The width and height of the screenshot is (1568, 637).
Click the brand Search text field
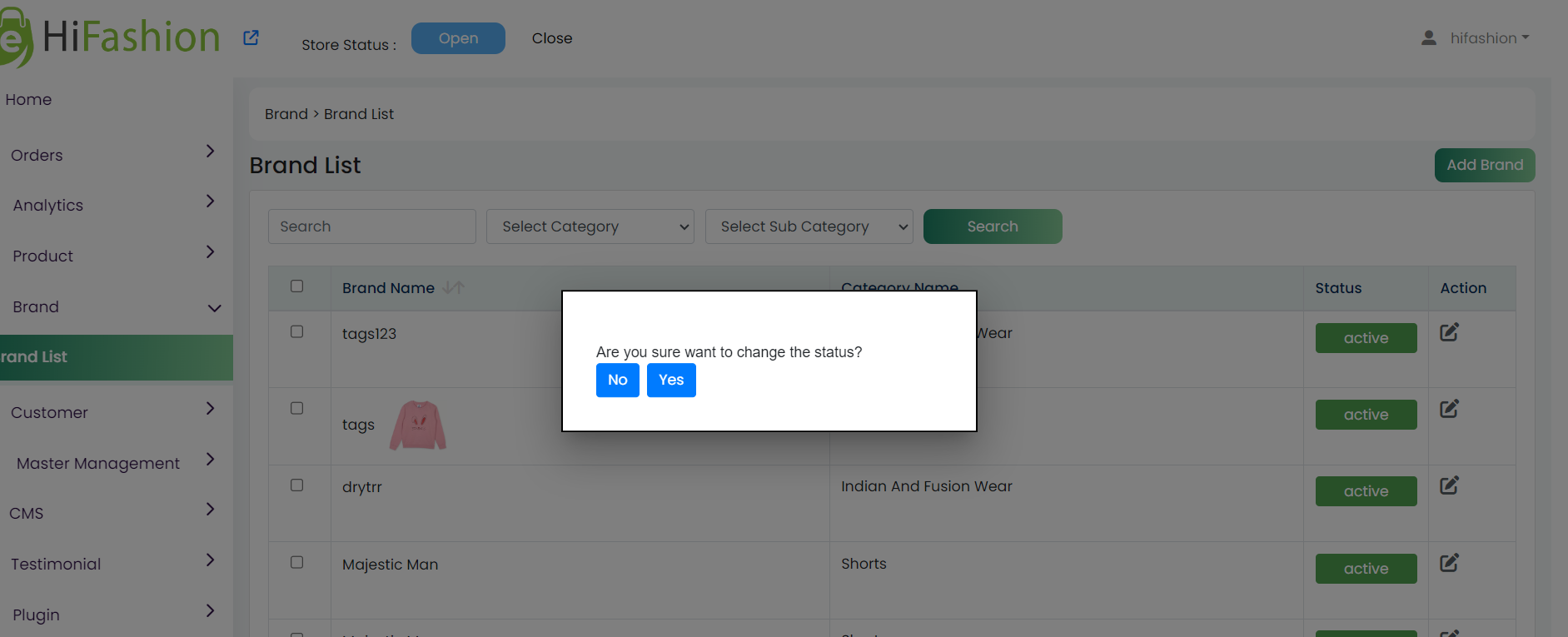(372, 226)
